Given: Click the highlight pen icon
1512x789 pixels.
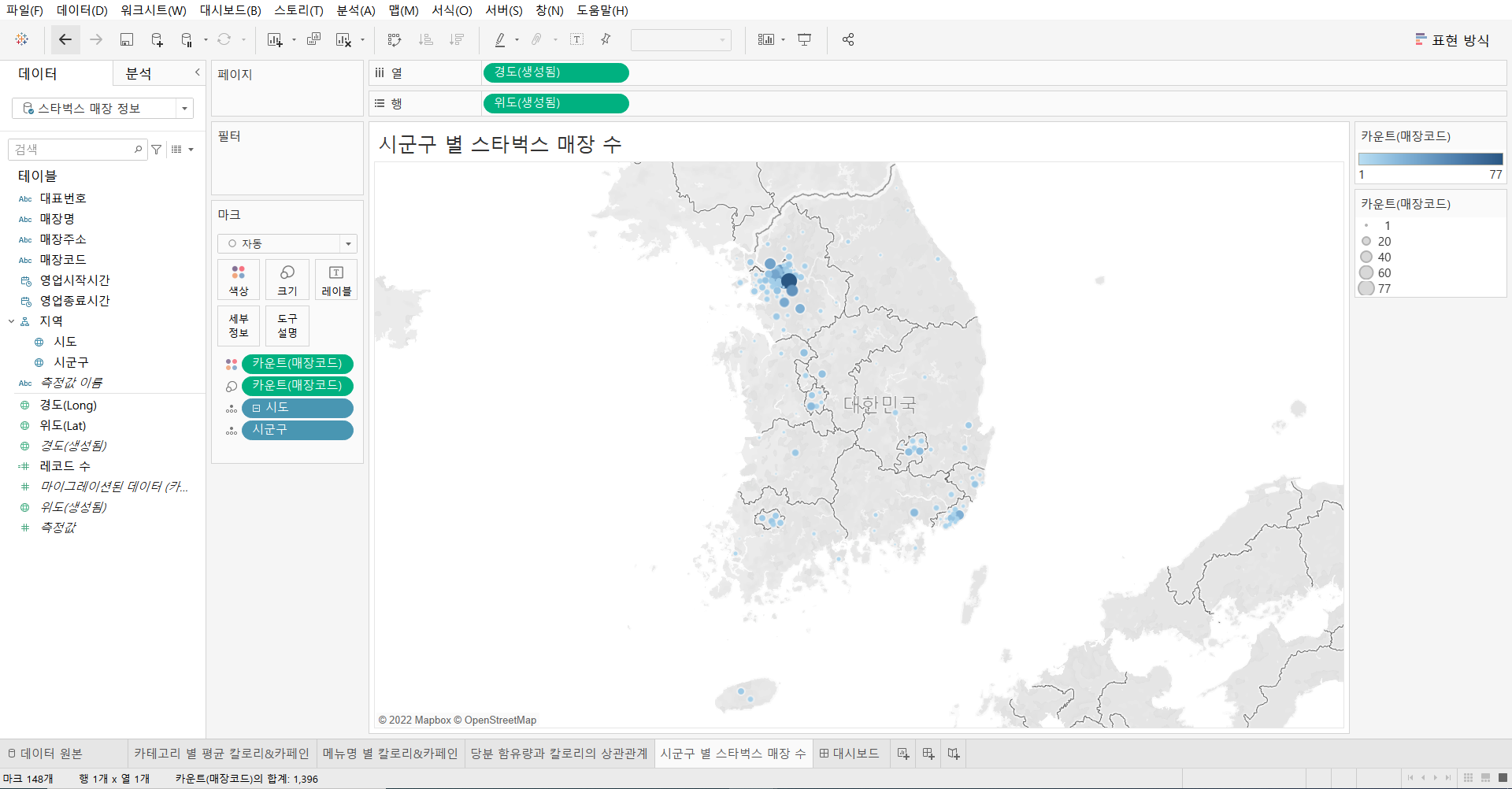Looking at the screenshot, I should [x=500, y=39].
